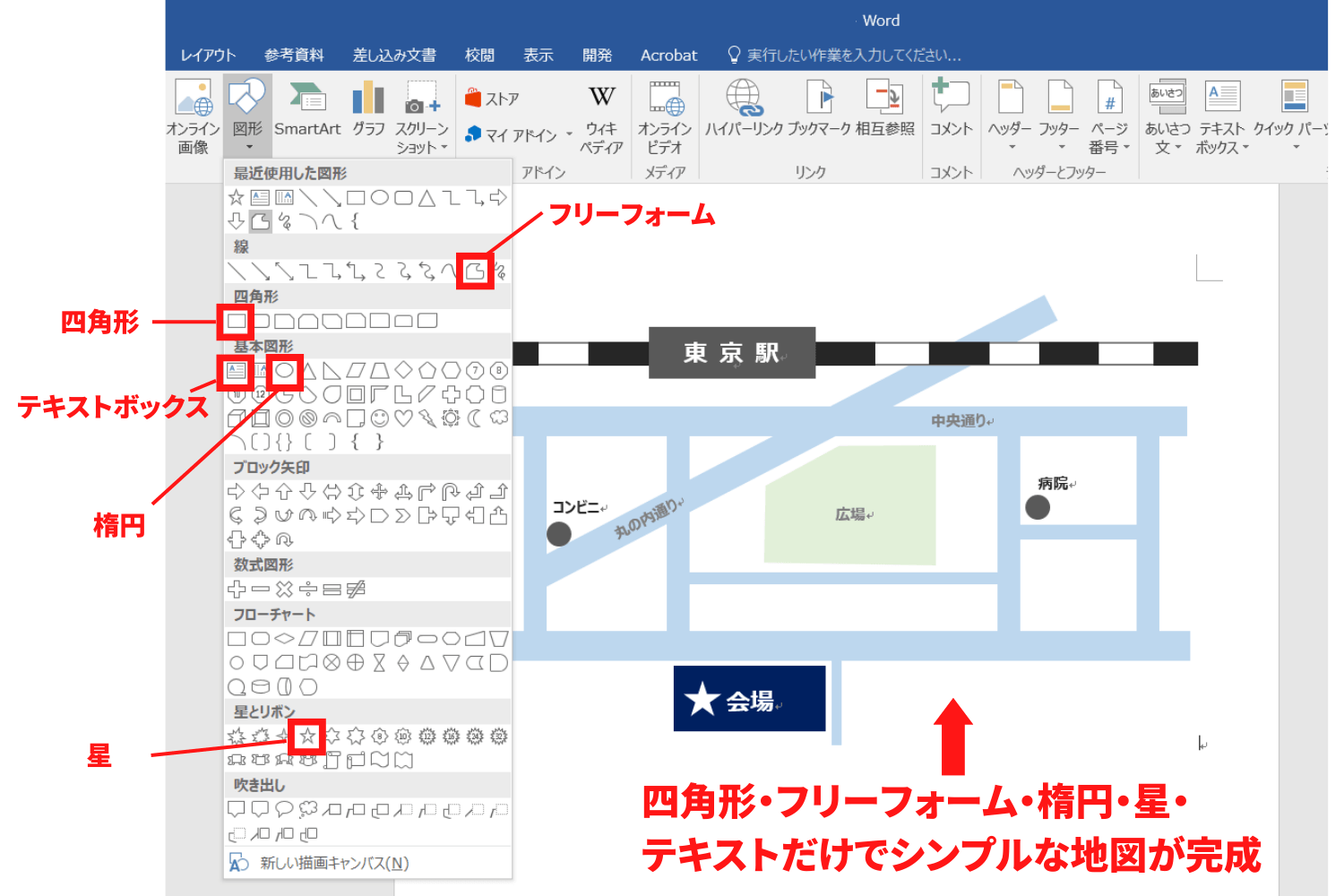Switch to the 校閲 ribbon tab

[478, 55]
